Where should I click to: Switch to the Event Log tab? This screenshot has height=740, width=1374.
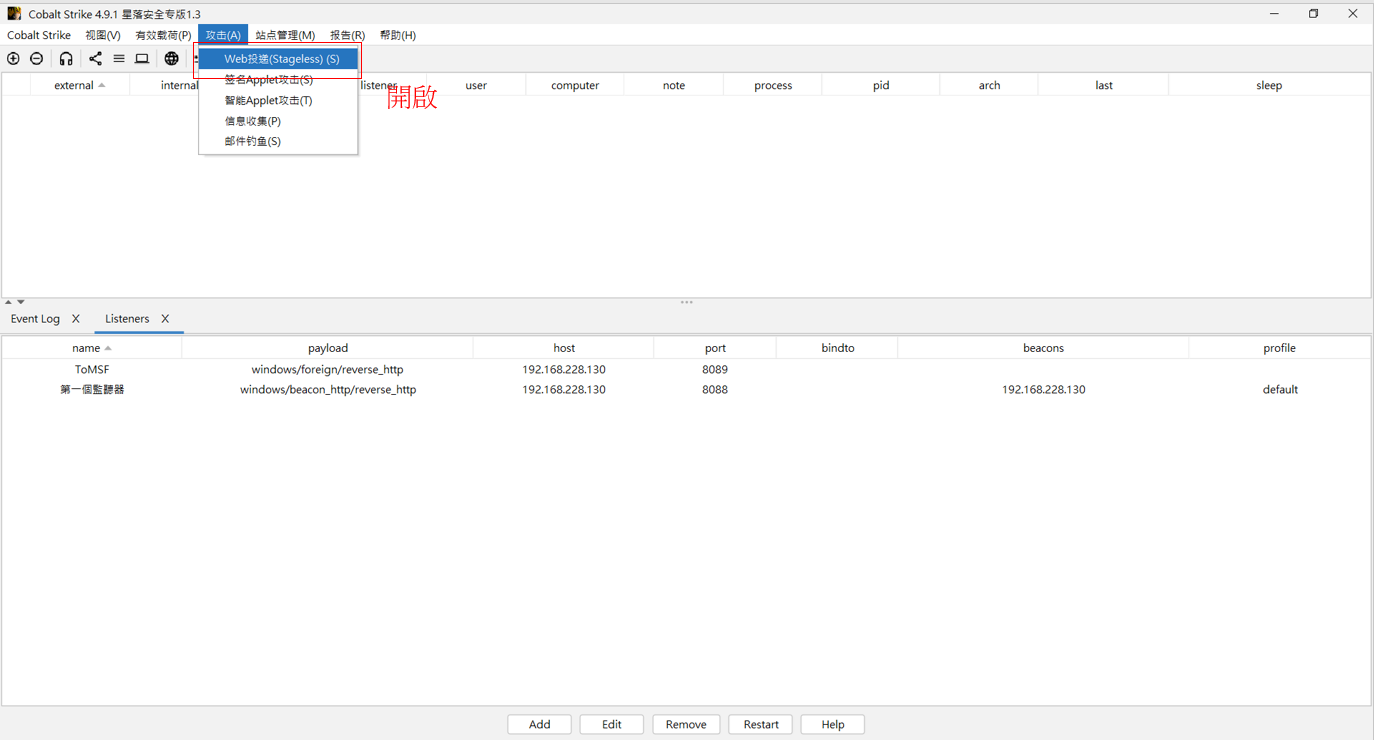pyautogui.click(x=35, y=319)
